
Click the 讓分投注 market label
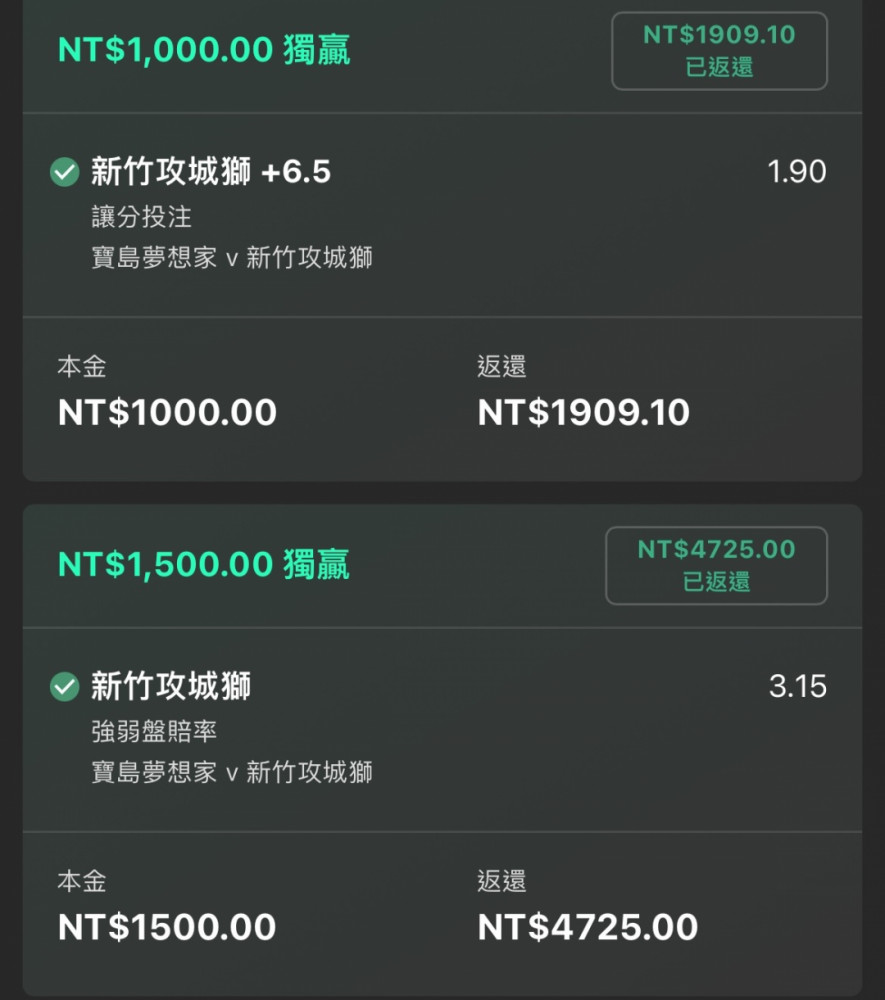[x=142, y=217]
